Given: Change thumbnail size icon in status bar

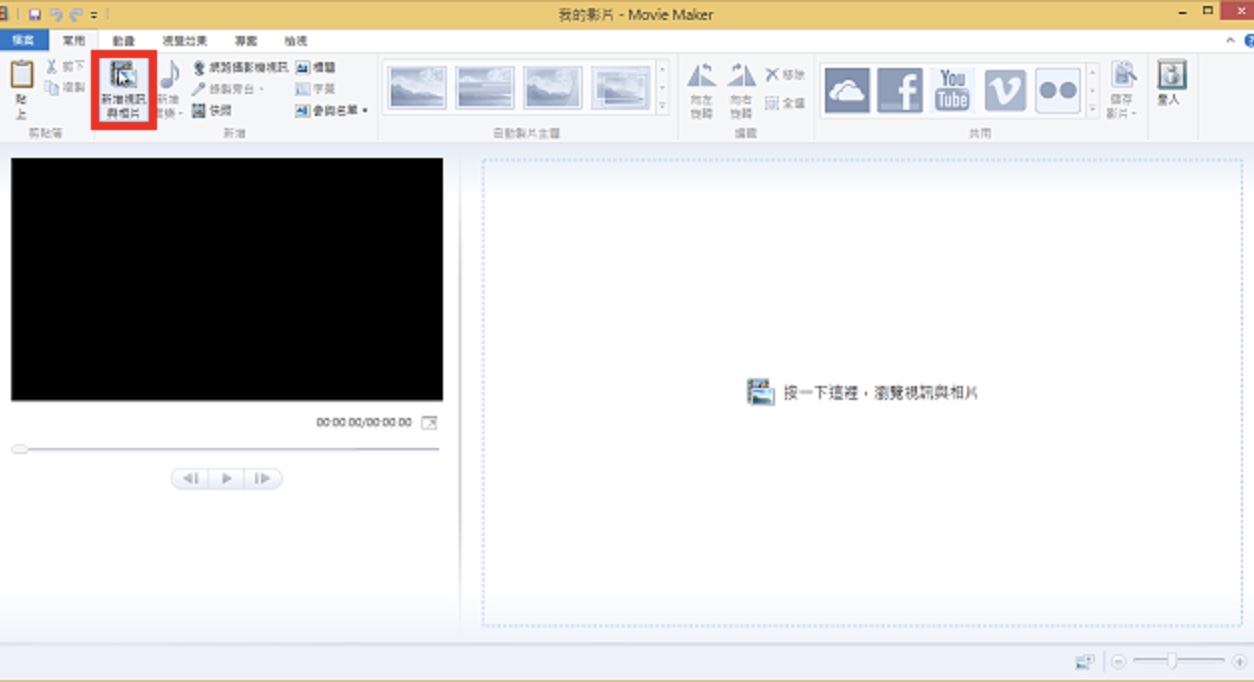Looking at the screenshot, I should pyautogui.click(x=1084, y=662).
